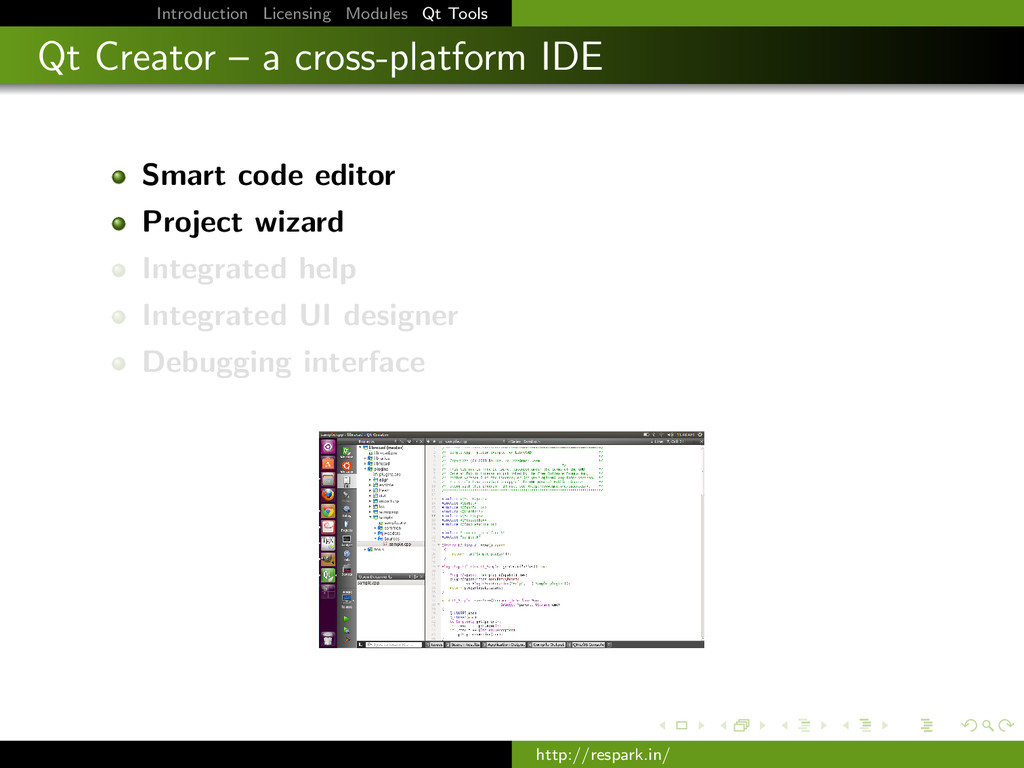Click the 'Integrated help' bullet text
The height and width of the screenshot is (768, 1024).
pyautogui.click(x=249, y=269)
